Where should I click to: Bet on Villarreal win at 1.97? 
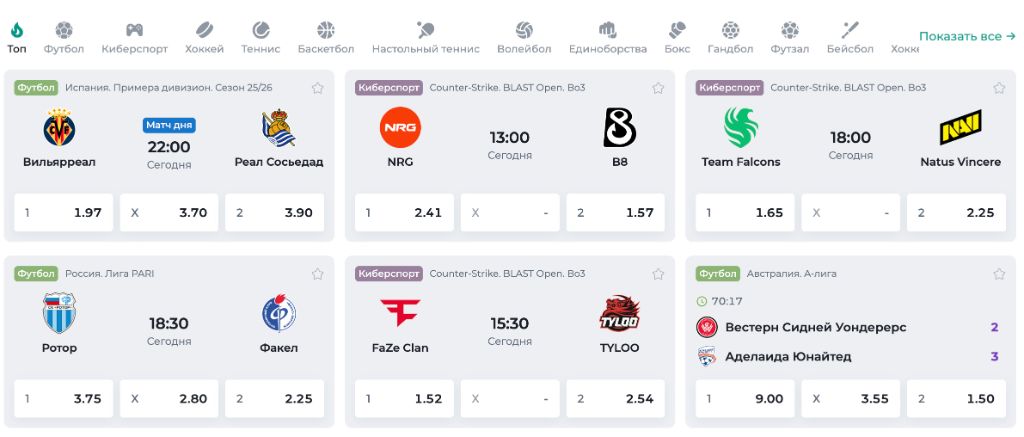[63, 213]
